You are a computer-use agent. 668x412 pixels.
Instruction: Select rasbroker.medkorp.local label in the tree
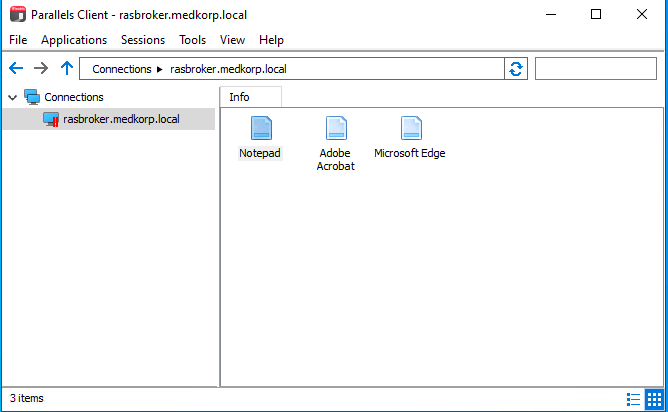pyautogui.click(x=121, y=119)
